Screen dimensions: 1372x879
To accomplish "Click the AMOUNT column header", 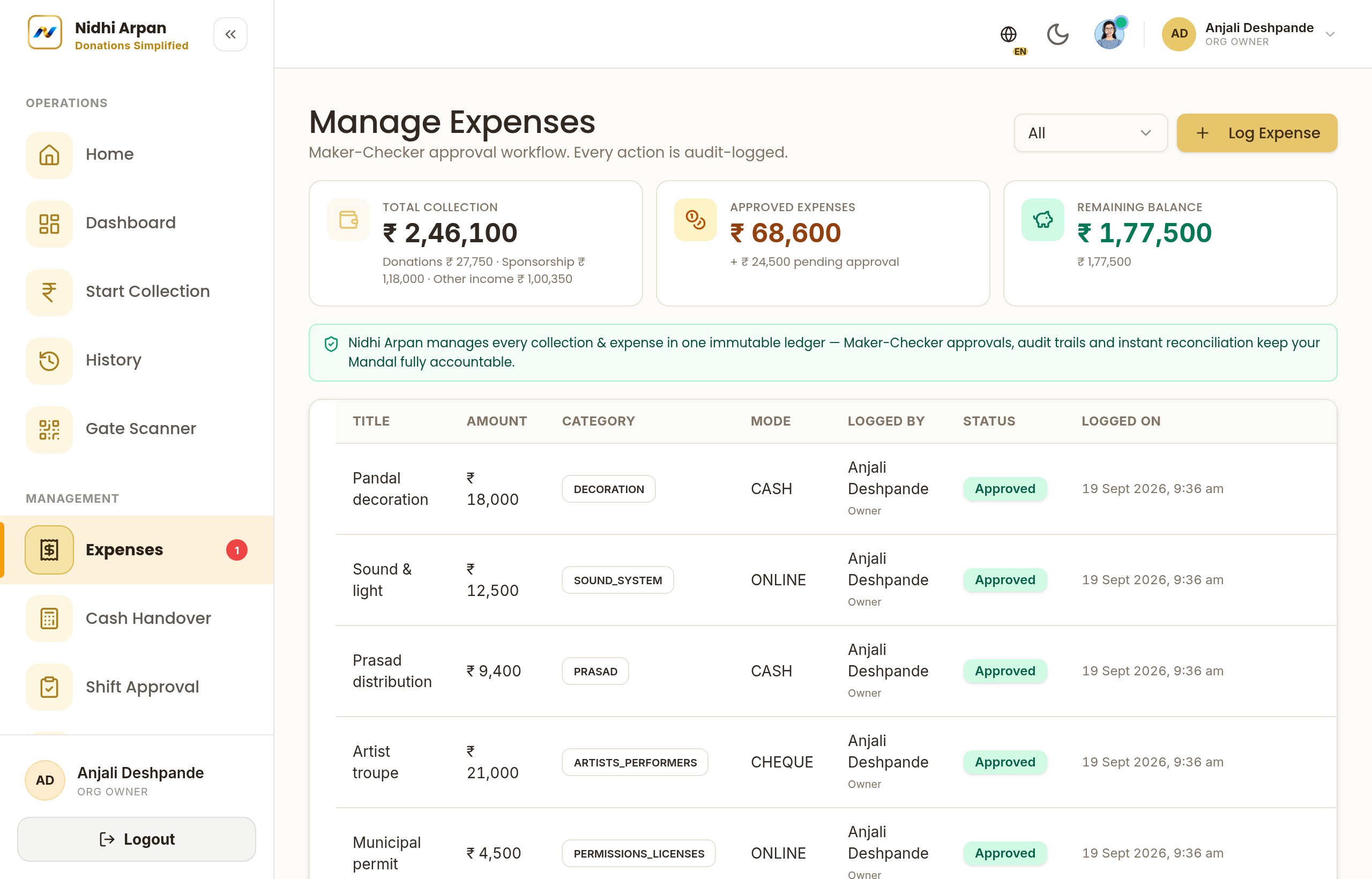I will (x=496, y=421).
